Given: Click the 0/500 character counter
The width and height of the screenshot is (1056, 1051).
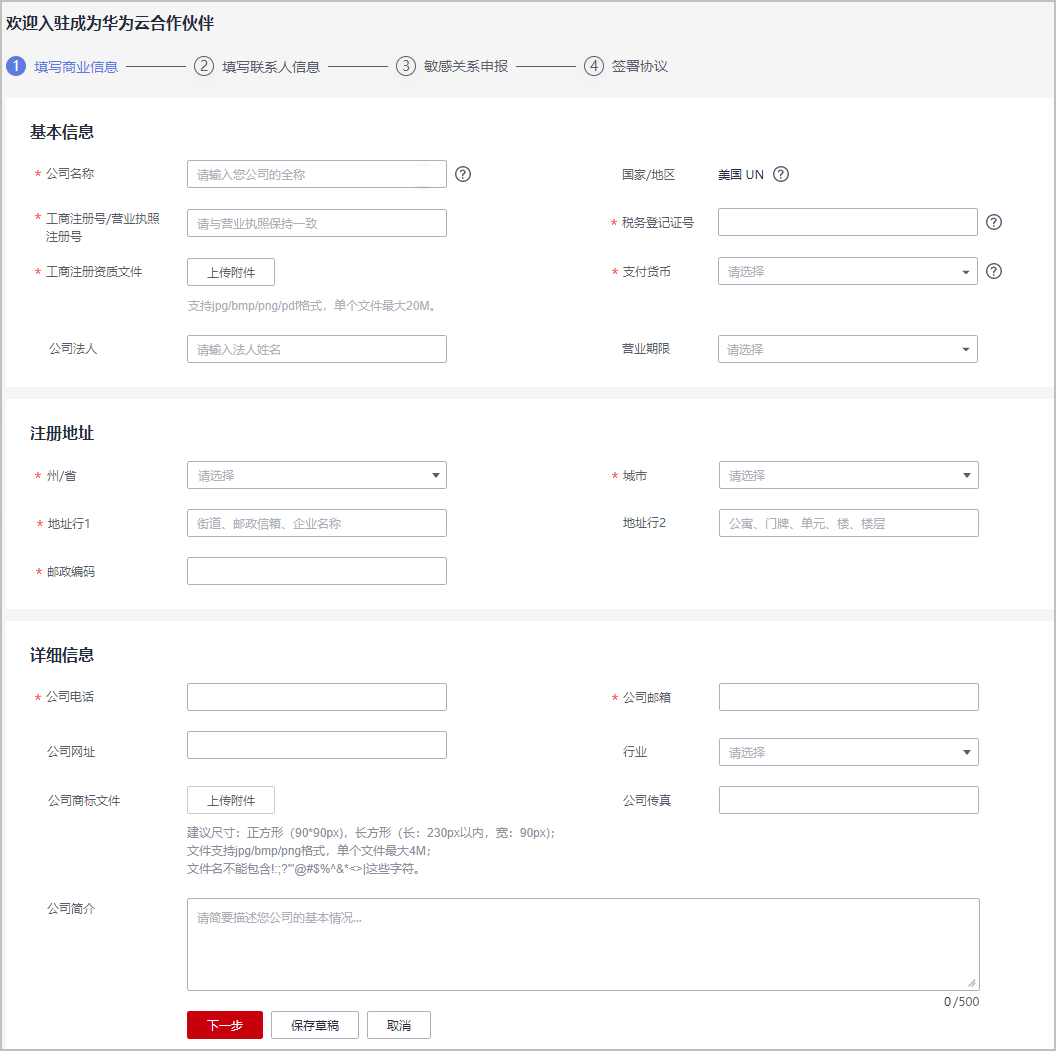Looking at the screenshot, I should (x=962, y=1002).
